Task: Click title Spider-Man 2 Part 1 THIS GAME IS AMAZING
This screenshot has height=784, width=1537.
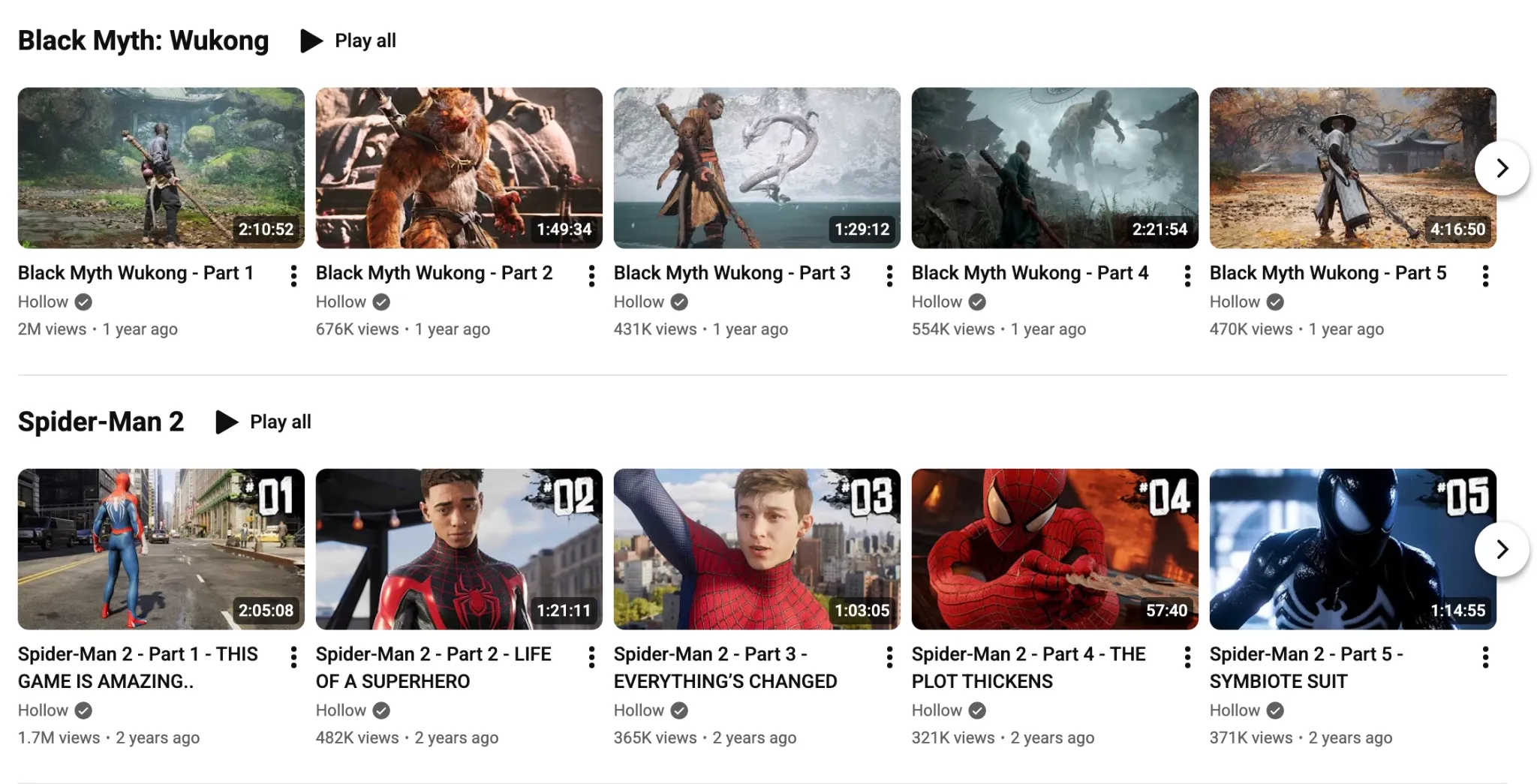Action: (x=138, y=668)
